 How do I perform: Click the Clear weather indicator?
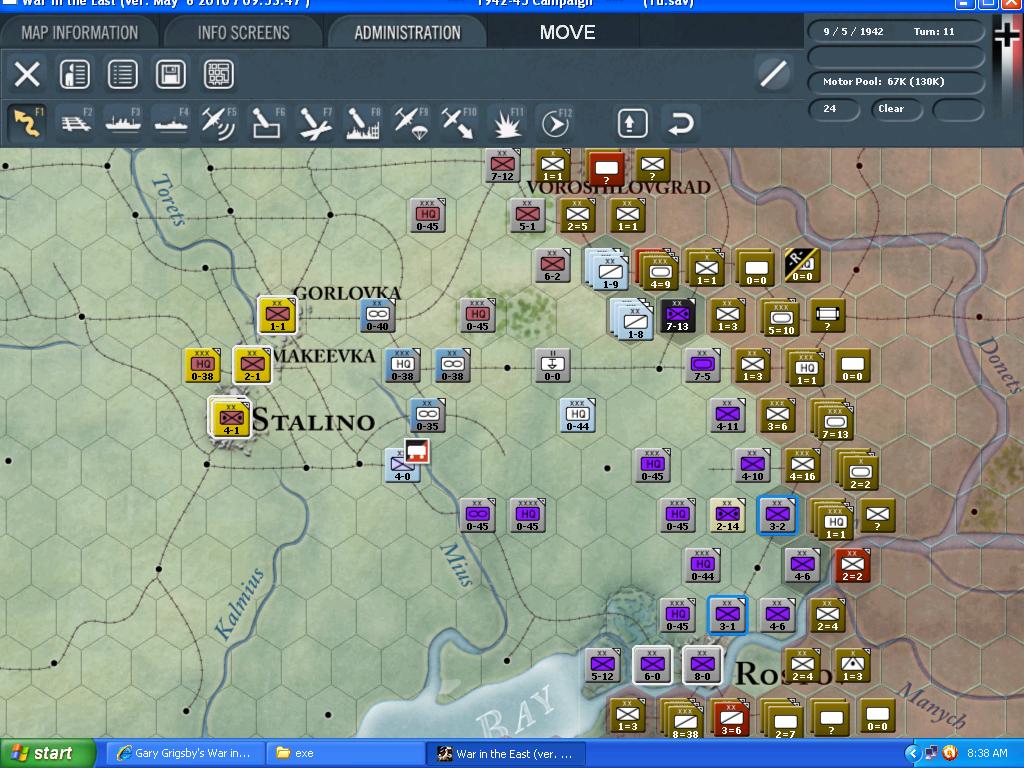[x=896, y=108]
